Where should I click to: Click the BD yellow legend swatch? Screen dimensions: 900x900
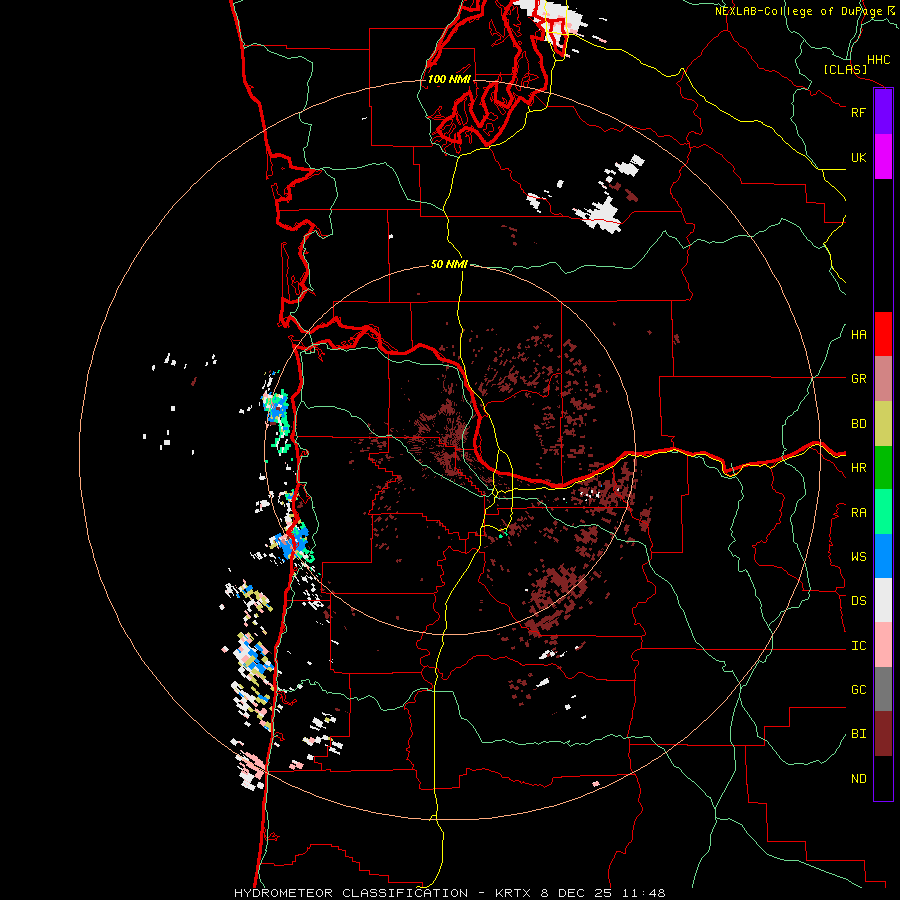click(883, 424)
